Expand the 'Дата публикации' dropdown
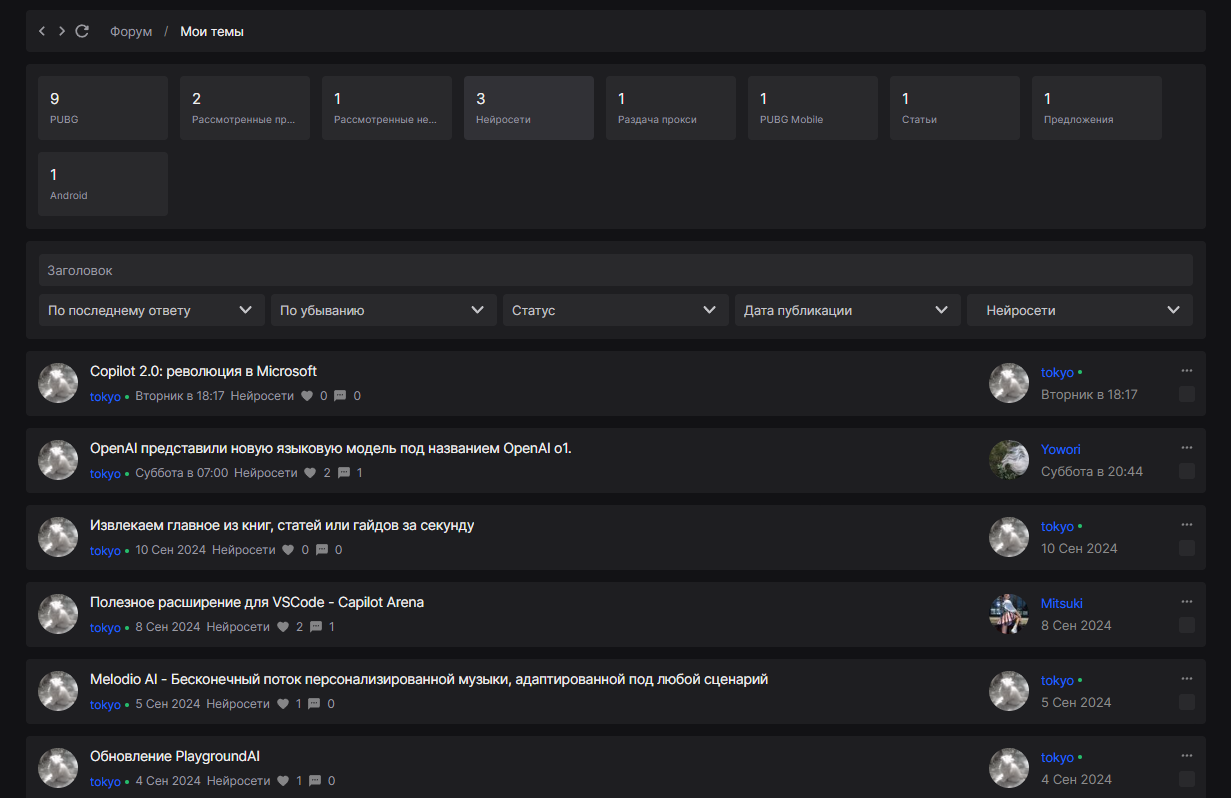The width and height of the screenshot is (1231, 798). 847,310
